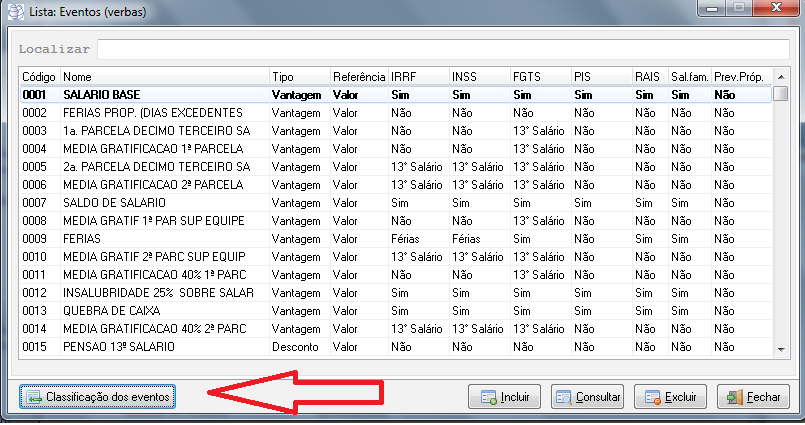
Task: Click the Classificação dos eventos button icon
Action: [32, 397]
